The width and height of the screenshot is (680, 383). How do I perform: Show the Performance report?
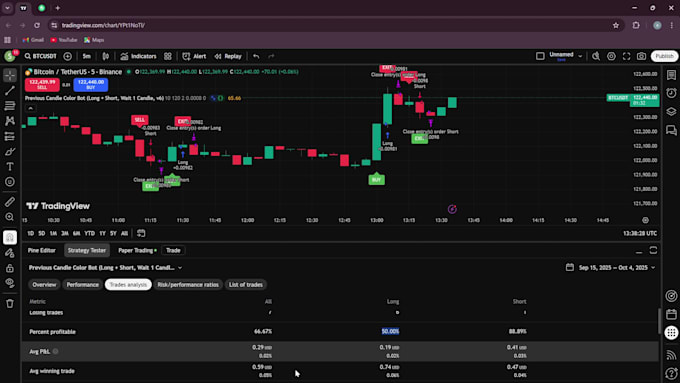[x=82, y=285]
